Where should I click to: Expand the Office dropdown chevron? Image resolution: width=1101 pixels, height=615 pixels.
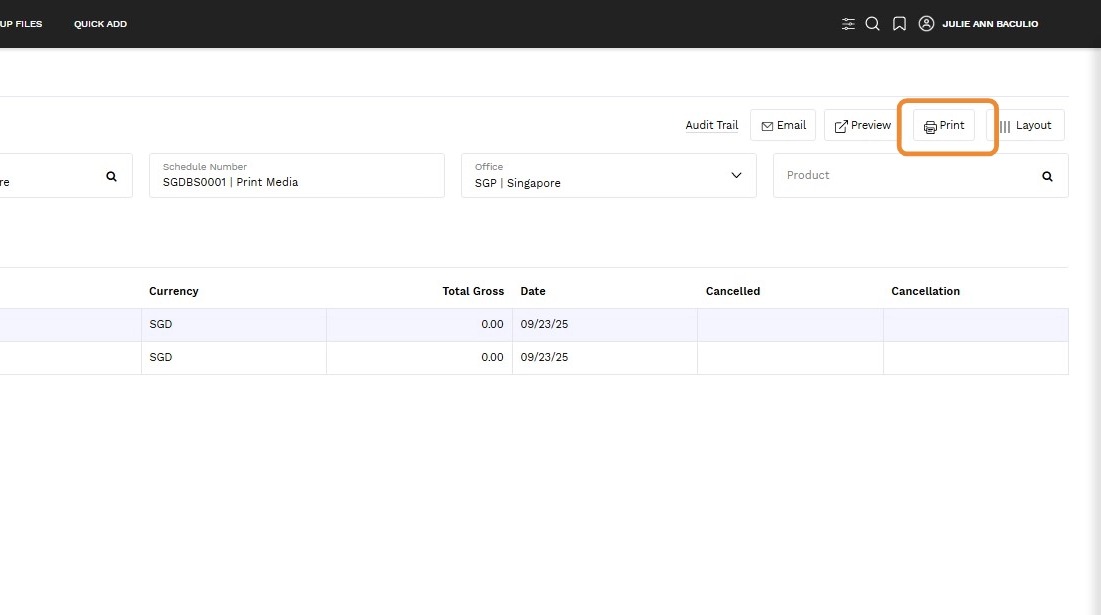coord(736,176)
